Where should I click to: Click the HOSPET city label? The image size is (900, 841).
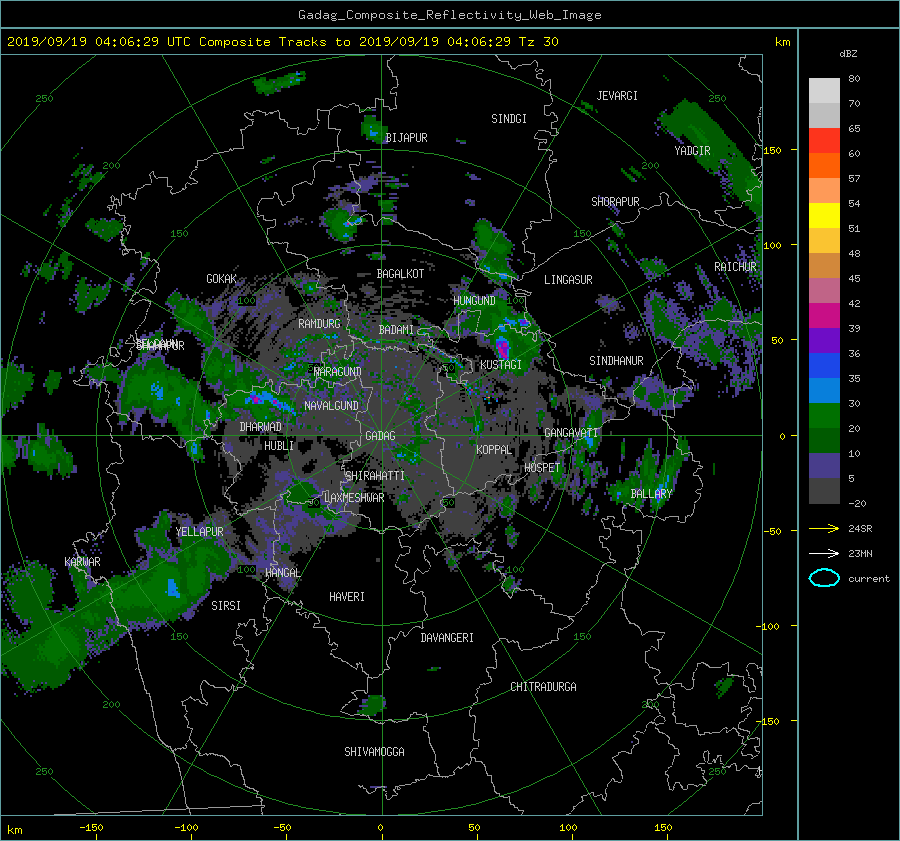pyautogui.click(x=542, y=468)
